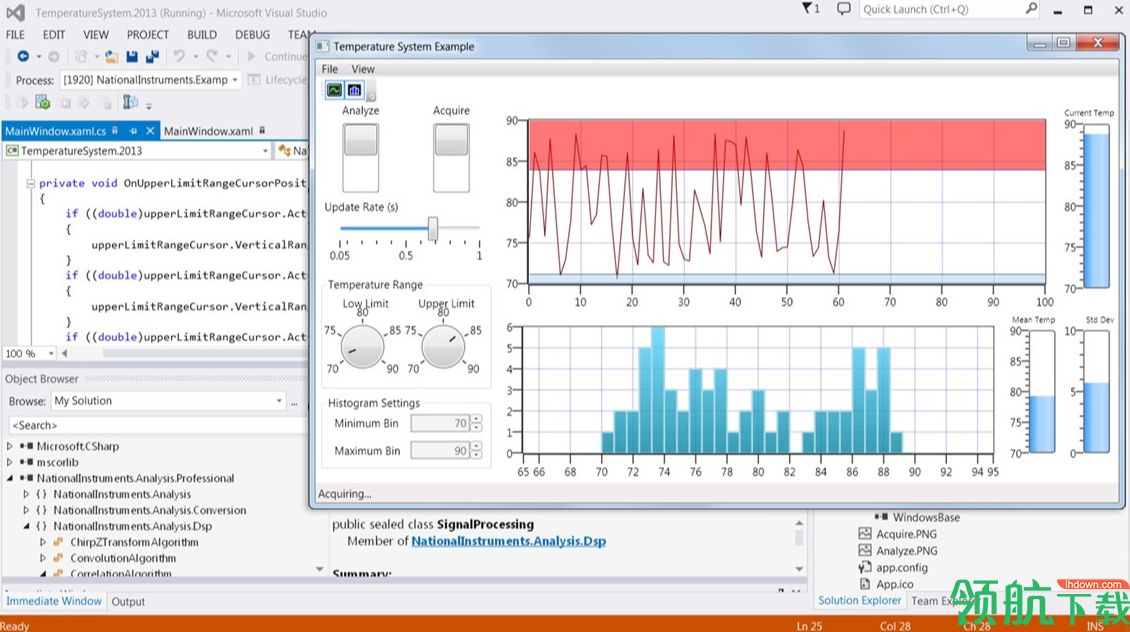Screen dimensions: 1130x632
Task: Expand ConvolutionAlgorithm class node
Action: (43, 558)
